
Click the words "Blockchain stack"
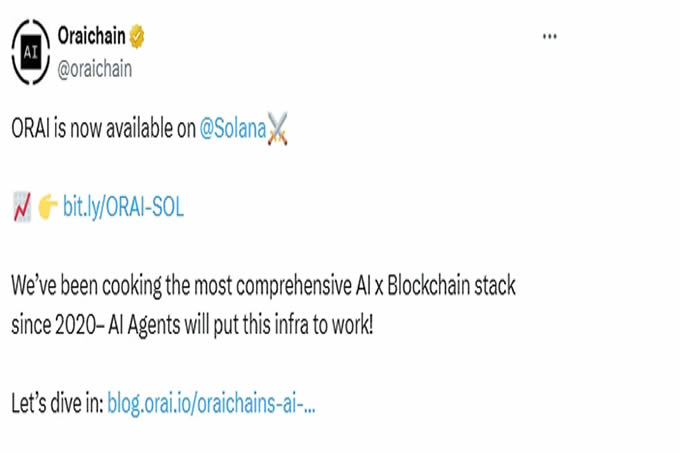point(456,284)
